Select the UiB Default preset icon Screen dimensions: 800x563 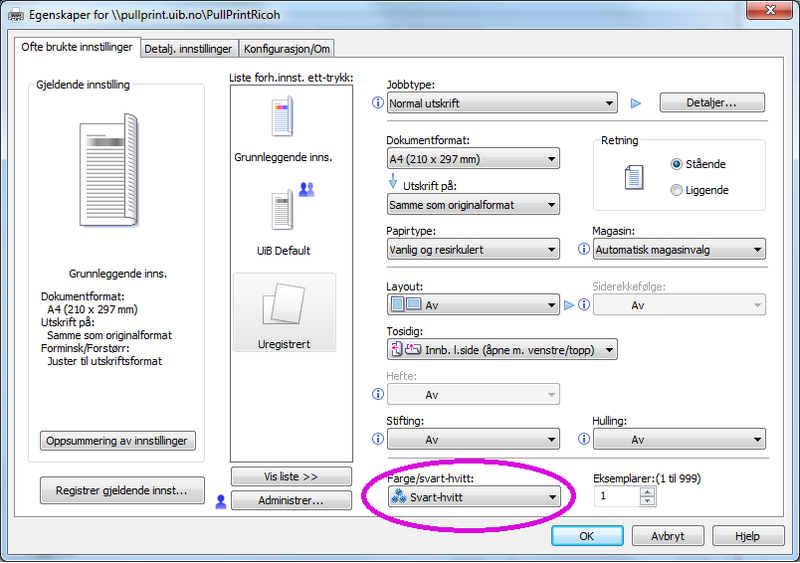[x=282, y=210]
